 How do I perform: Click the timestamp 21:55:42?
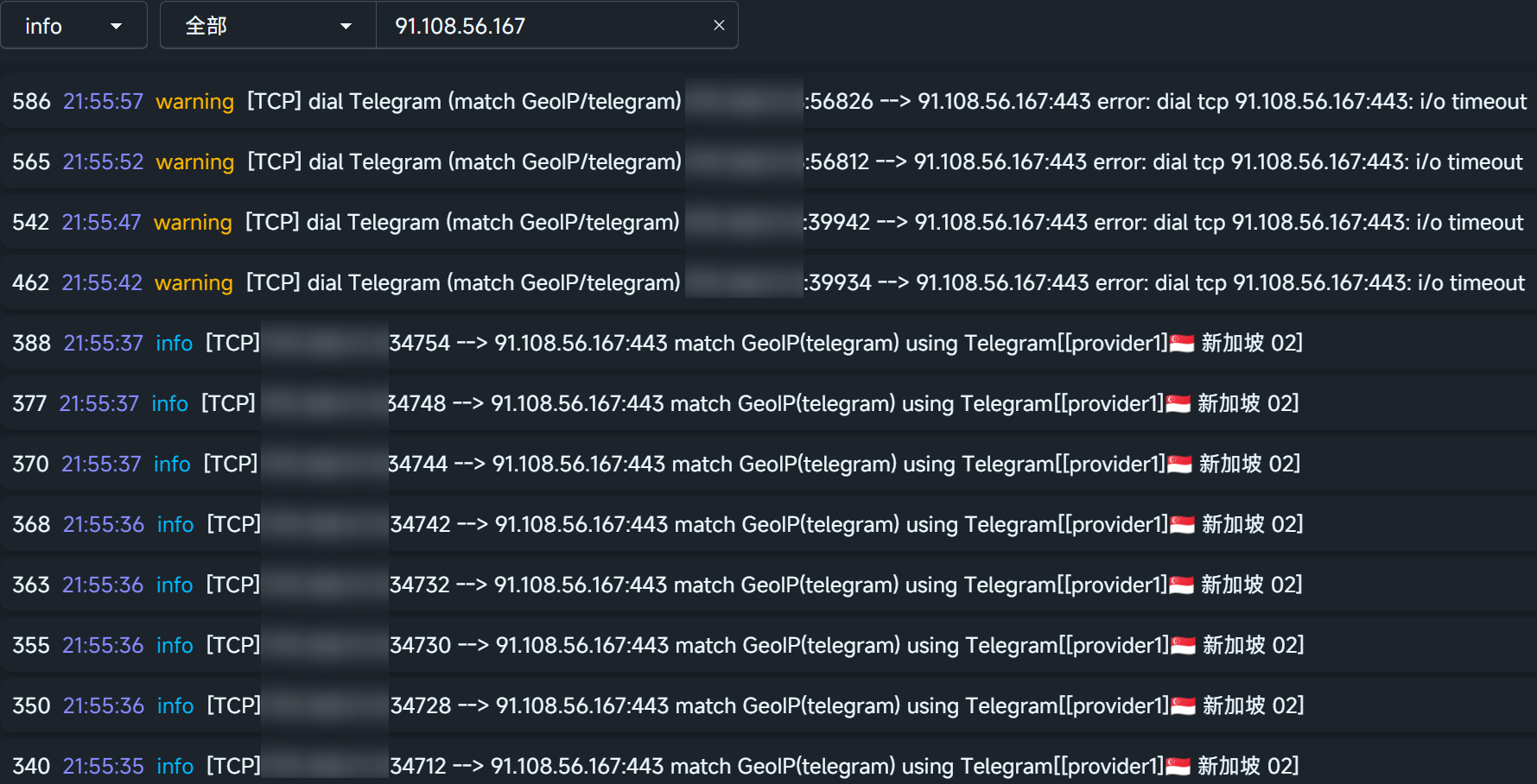pyautogui.click(x=102, y=282)
